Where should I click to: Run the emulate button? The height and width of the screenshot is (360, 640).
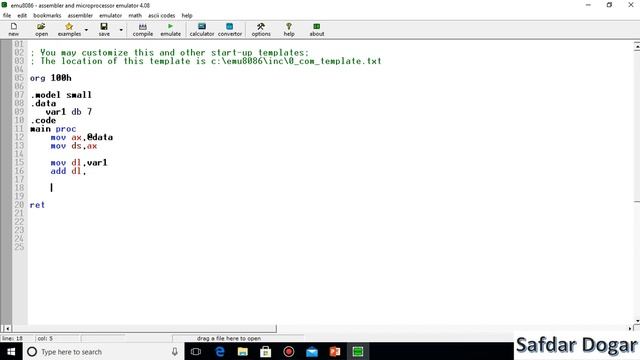click(170, 30)
